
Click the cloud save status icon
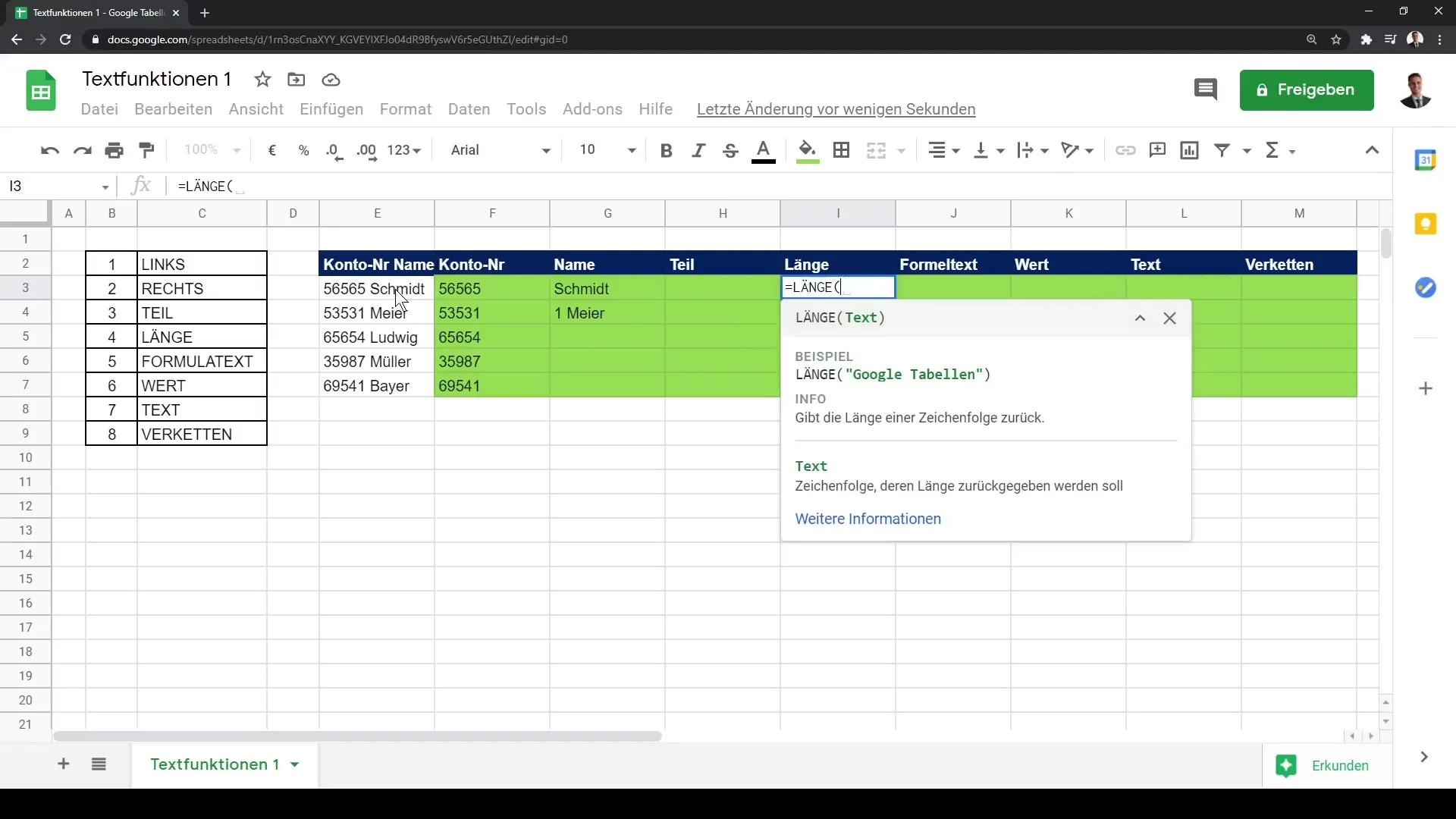coord(331,80)
